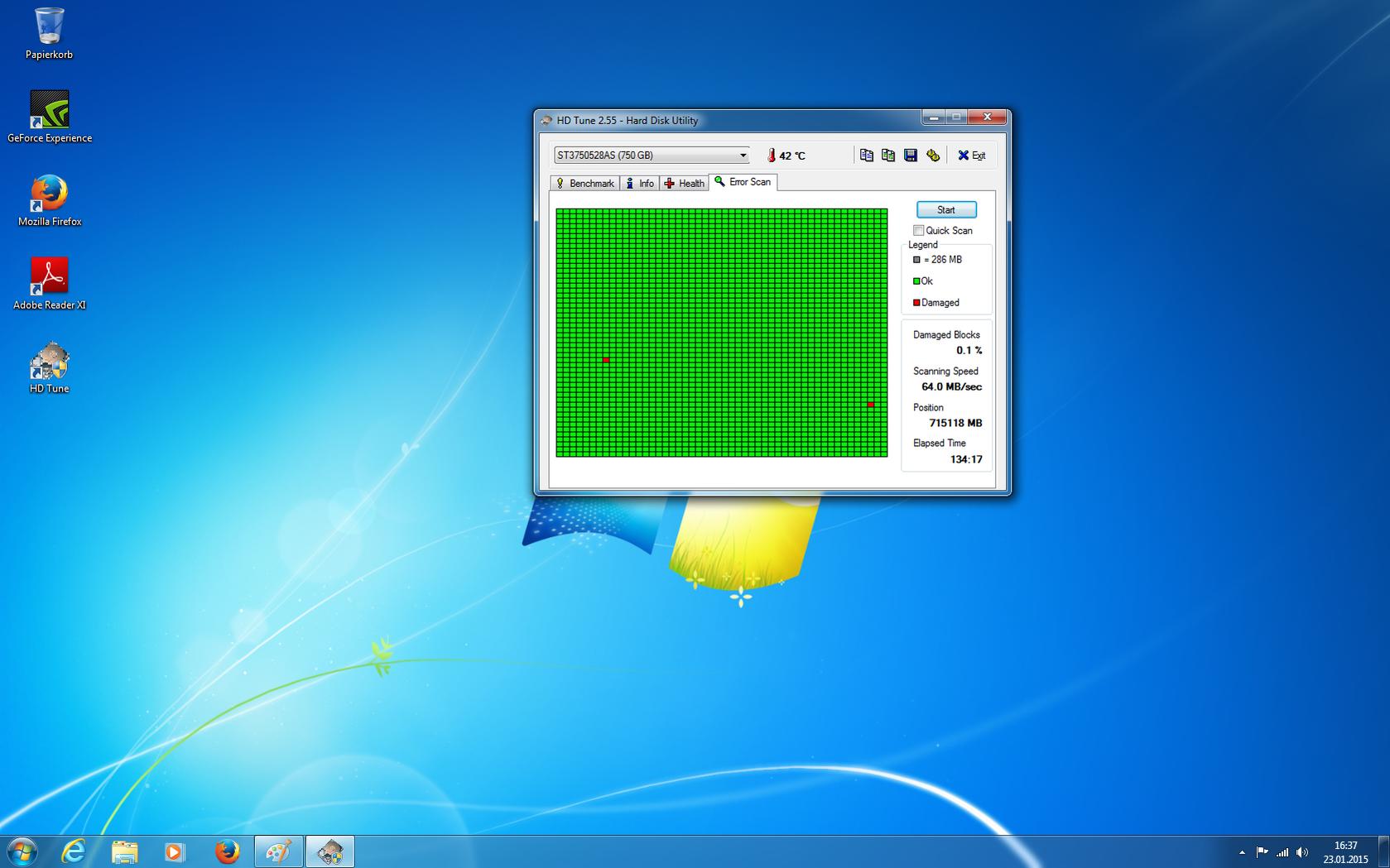Click the green Ok legend swatch

(916, 281)
